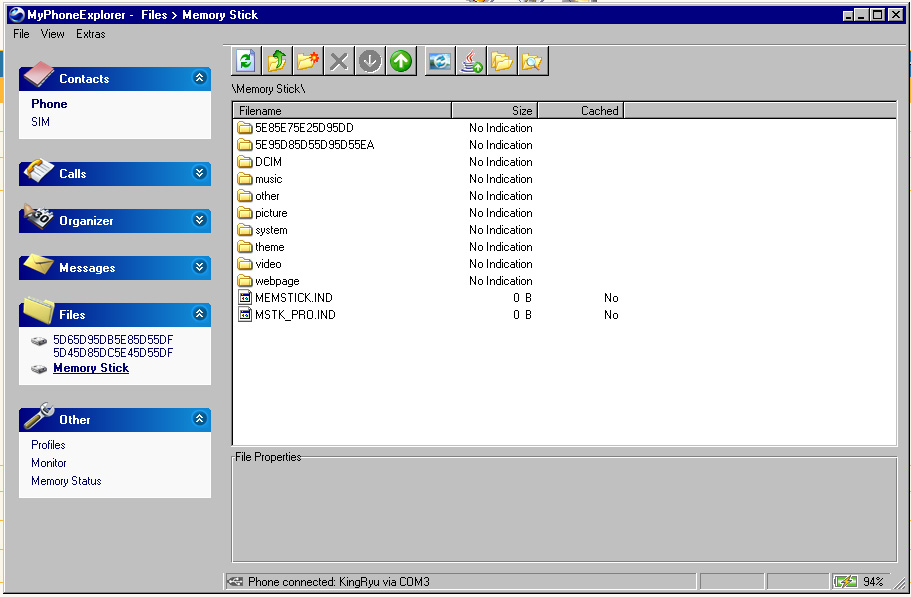Click the folder search magnifier icon
Screen dimensions: 911x597
click(x=532, y=62)
